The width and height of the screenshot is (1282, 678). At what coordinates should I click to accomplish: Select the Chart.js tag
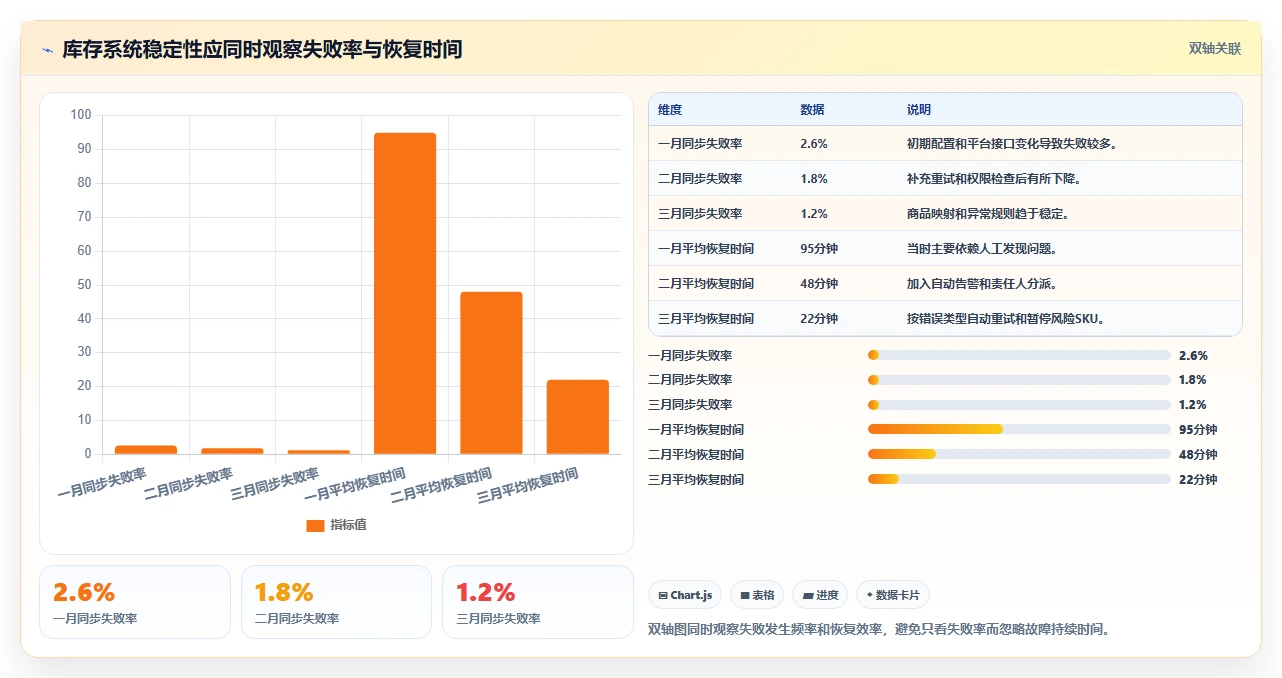click(x=685, y=595)
